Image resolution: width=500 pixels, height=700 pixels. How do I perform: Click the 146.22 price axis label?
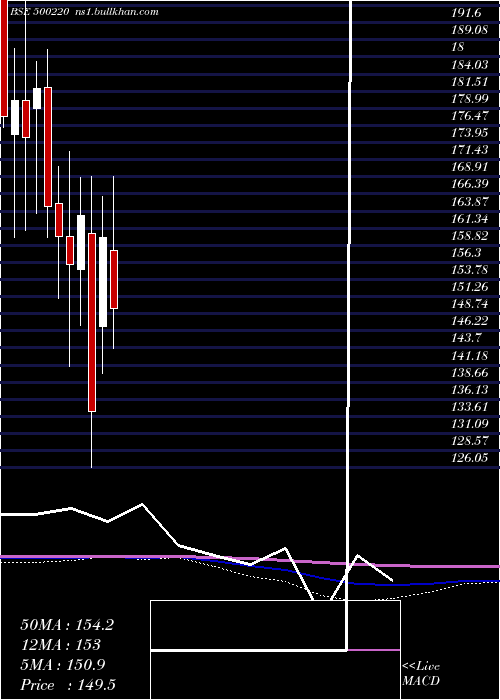tap(470, 321)
